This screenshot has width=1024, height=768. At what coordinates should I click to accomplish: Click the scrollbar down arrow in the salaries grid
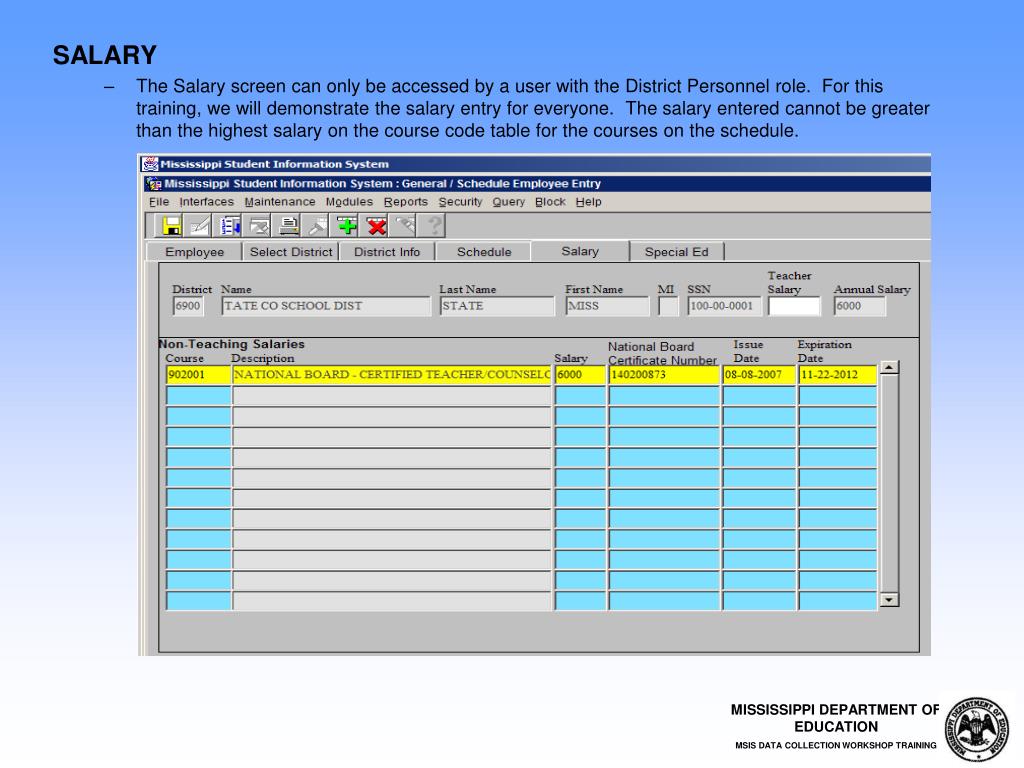(x=889, y=600)
